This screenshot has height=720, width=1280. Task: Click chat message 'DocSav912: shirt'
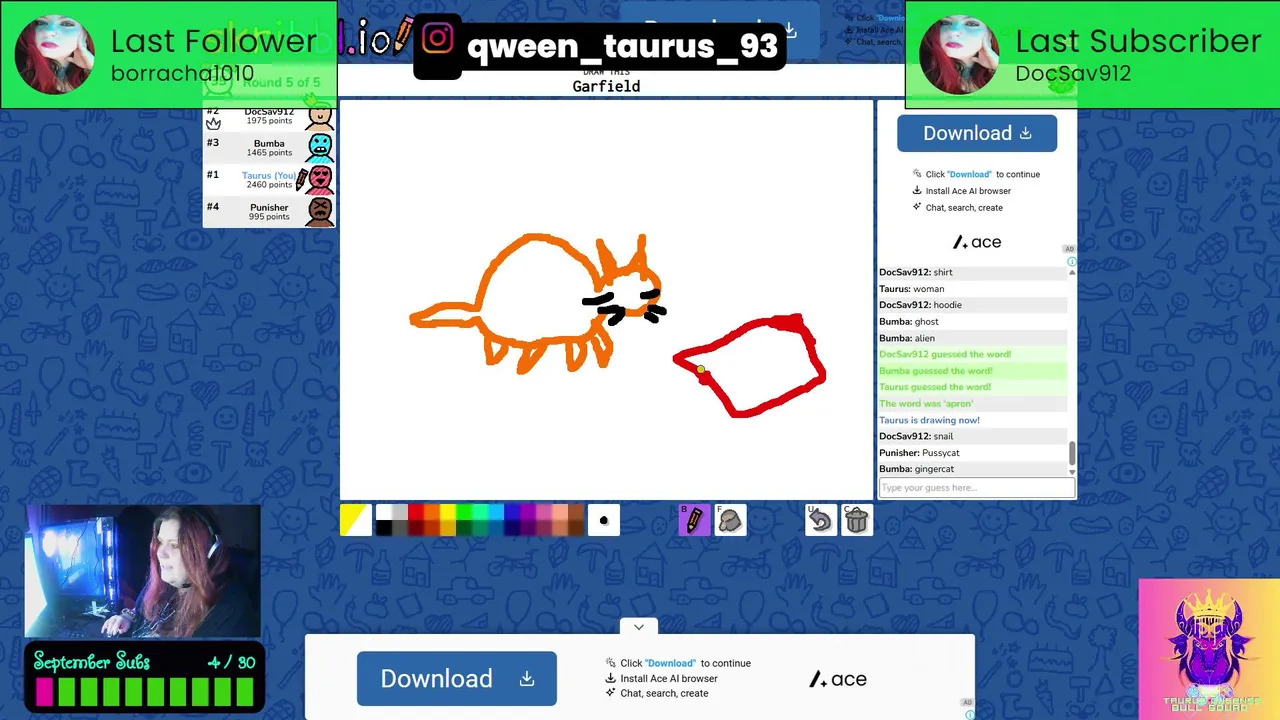(916, 272)
